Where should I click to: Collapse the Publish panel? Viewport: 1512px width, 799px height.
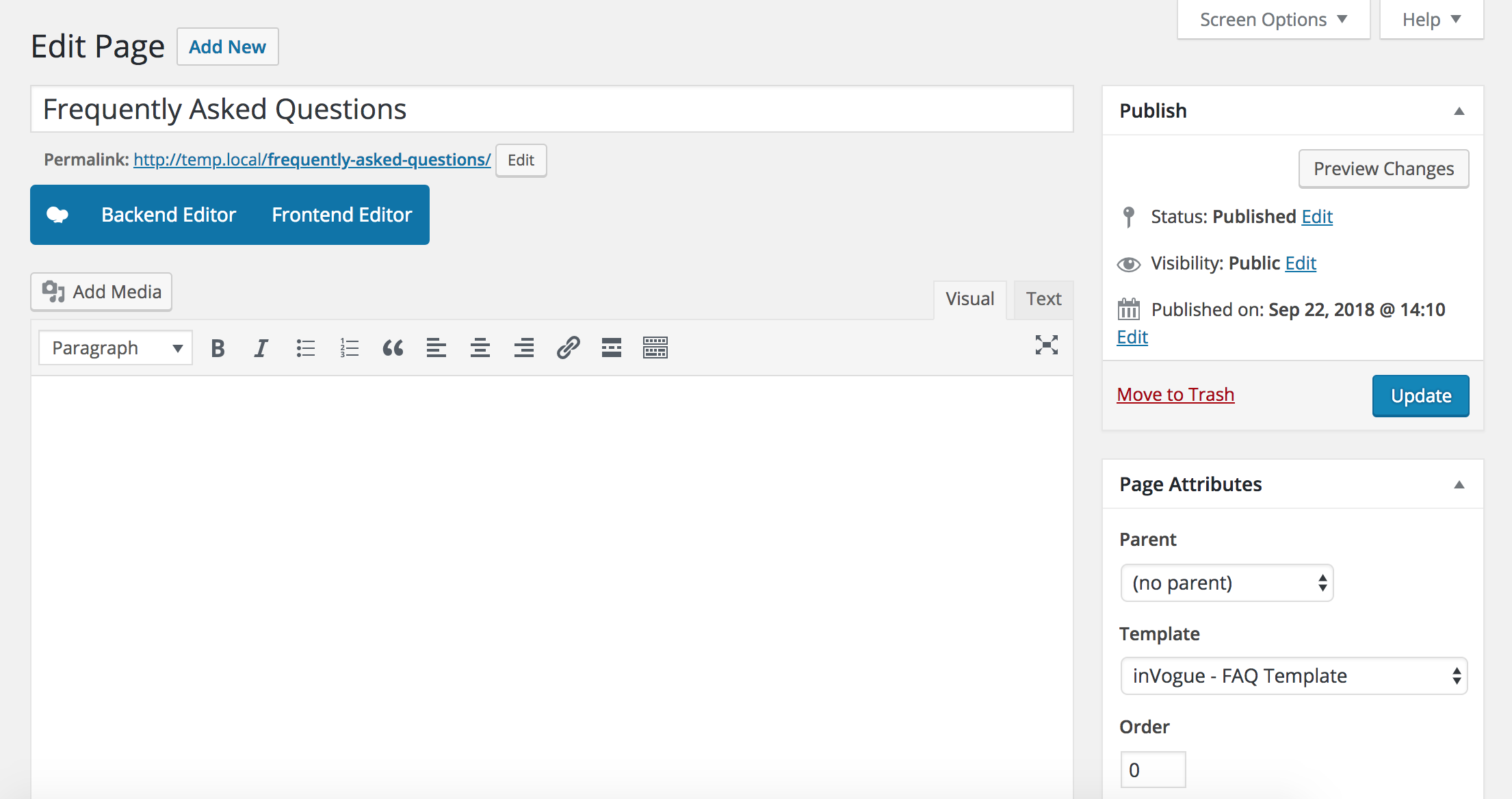[x=1459, y=111]
